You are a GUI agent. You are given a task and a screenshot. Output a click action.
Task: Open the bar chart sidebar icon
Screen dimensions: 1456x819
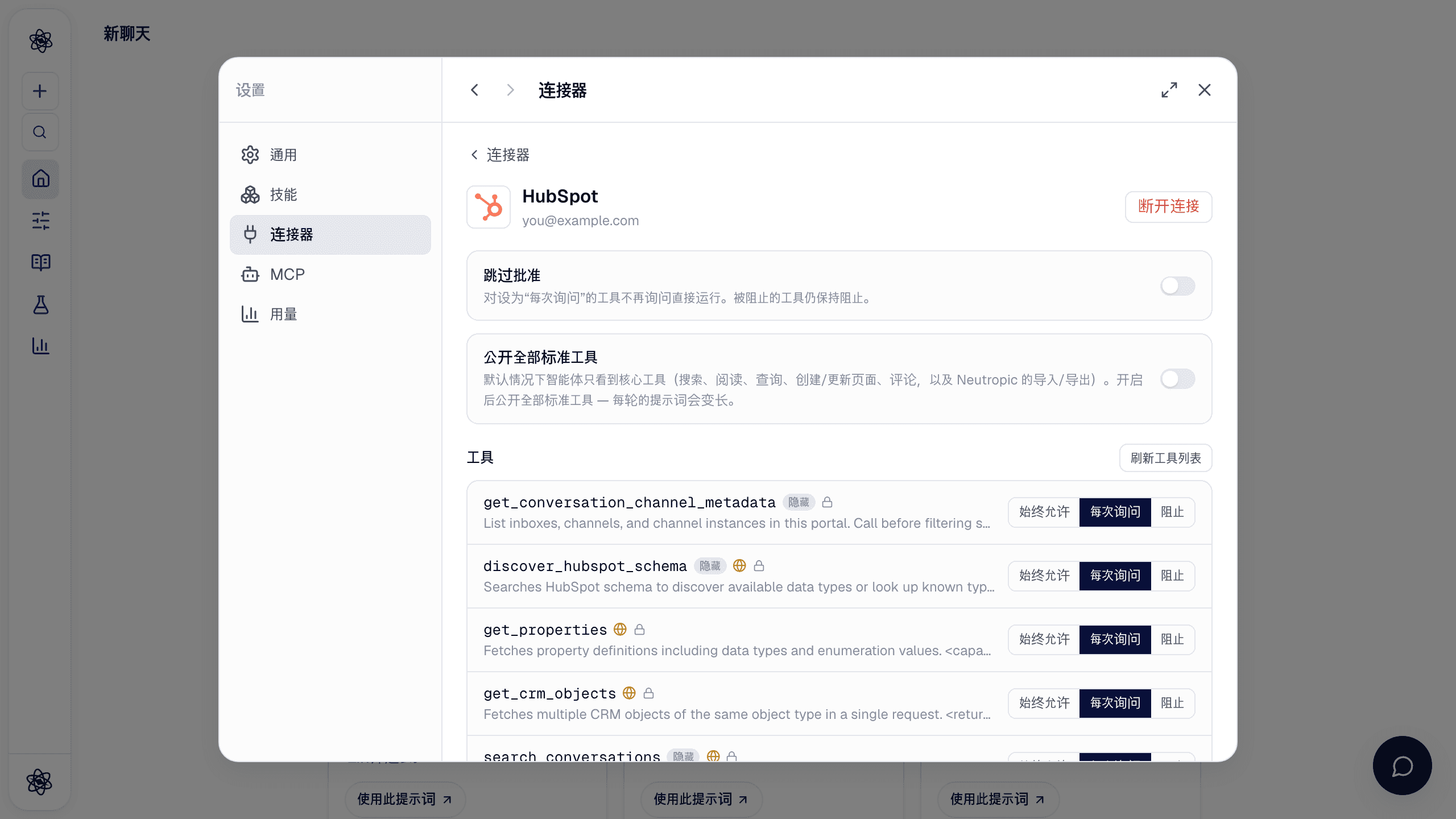point(40,346)
